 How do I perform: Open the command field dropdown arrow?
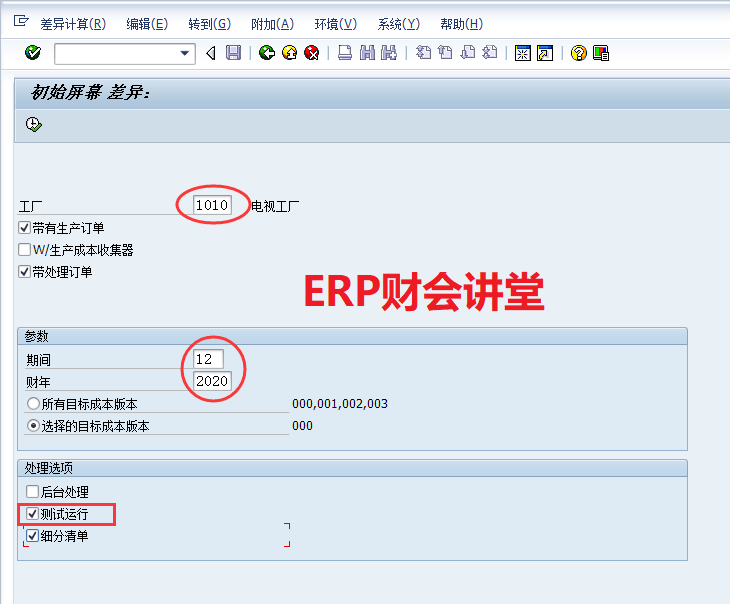pos(184,53)
